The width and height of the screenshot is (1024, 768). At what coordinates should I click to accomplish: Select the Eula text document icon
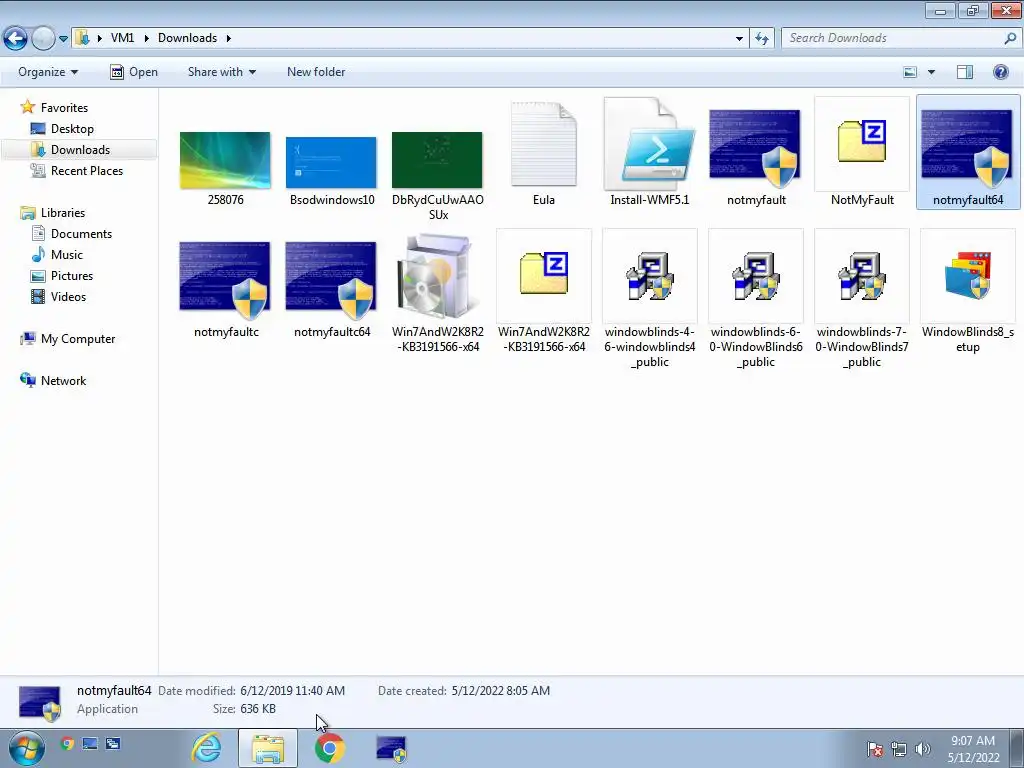click(543, 144)
